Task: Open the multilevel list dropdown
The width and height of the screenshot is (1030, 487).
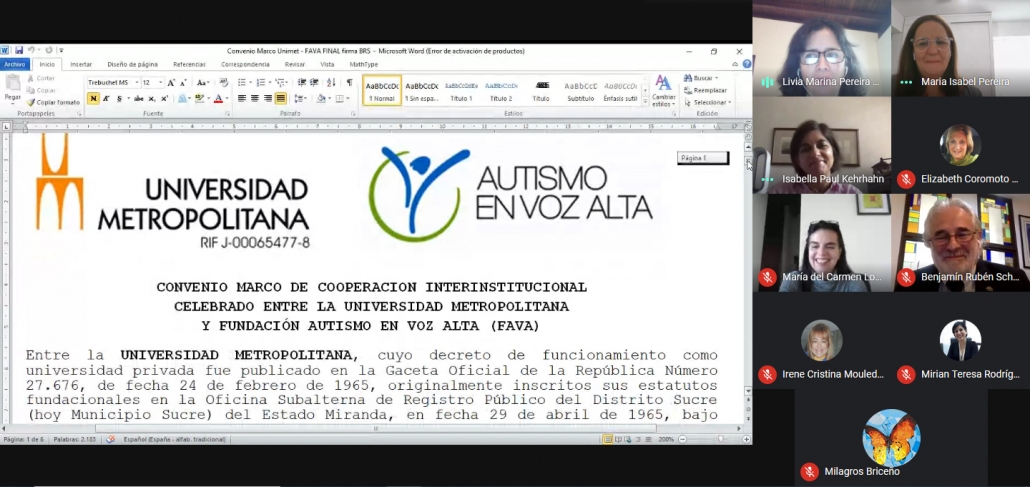Action: click(x=286, y=83)
